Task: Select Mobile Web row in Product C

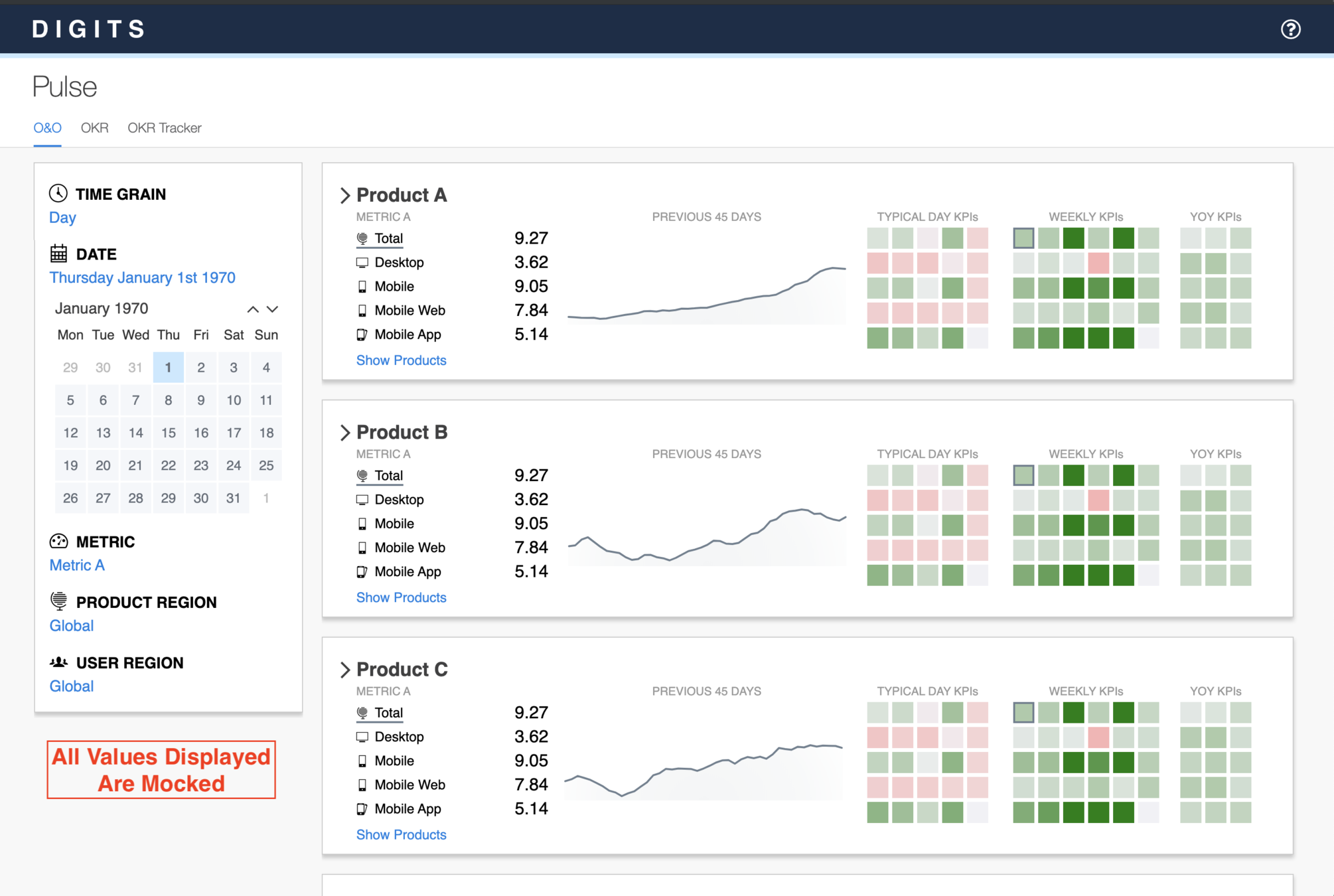Action: click(x=409, y=784)
